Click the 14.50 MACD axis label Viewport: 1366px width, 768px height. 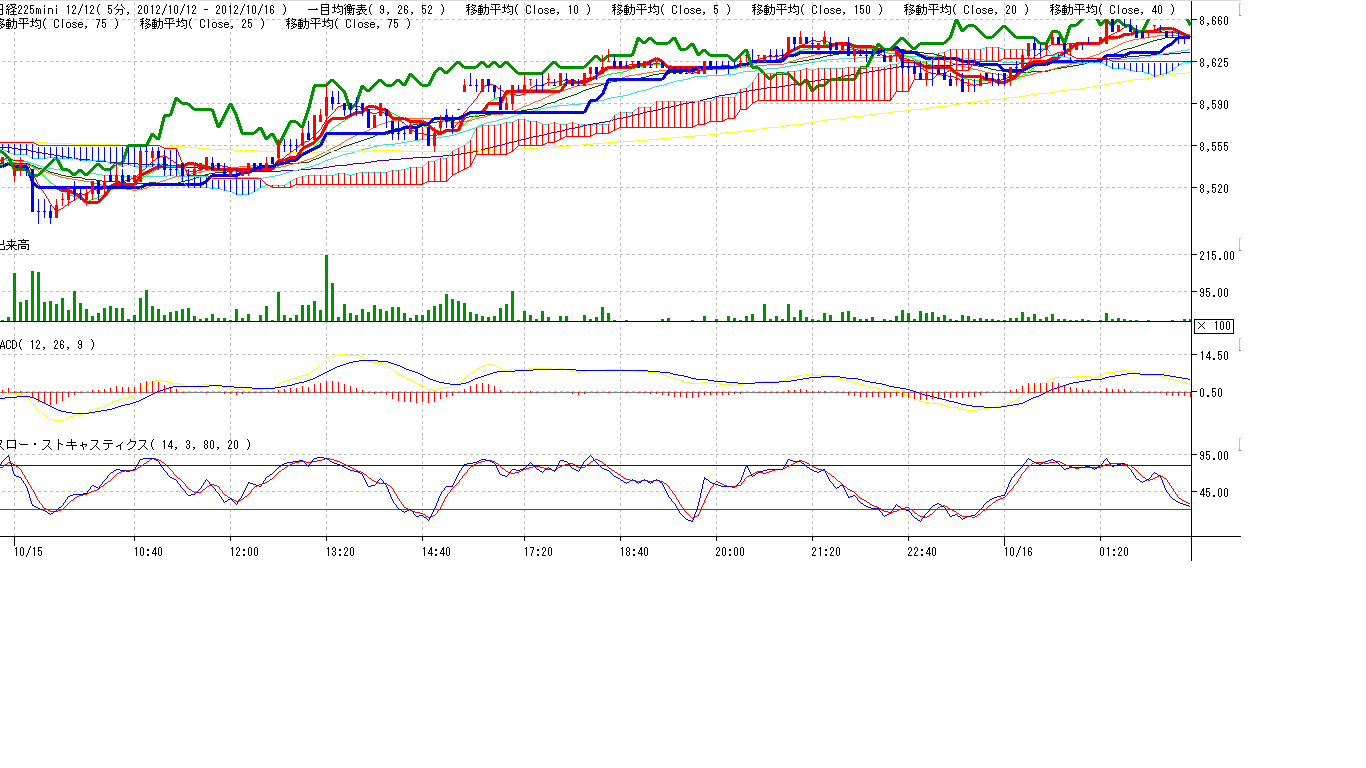click(1214, 356)
